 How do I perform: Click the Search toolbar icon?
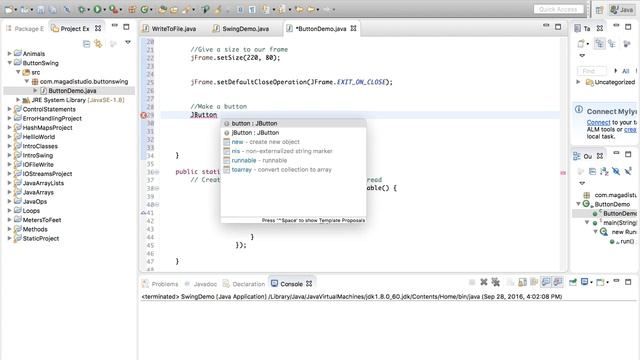[x=187, y=9]
